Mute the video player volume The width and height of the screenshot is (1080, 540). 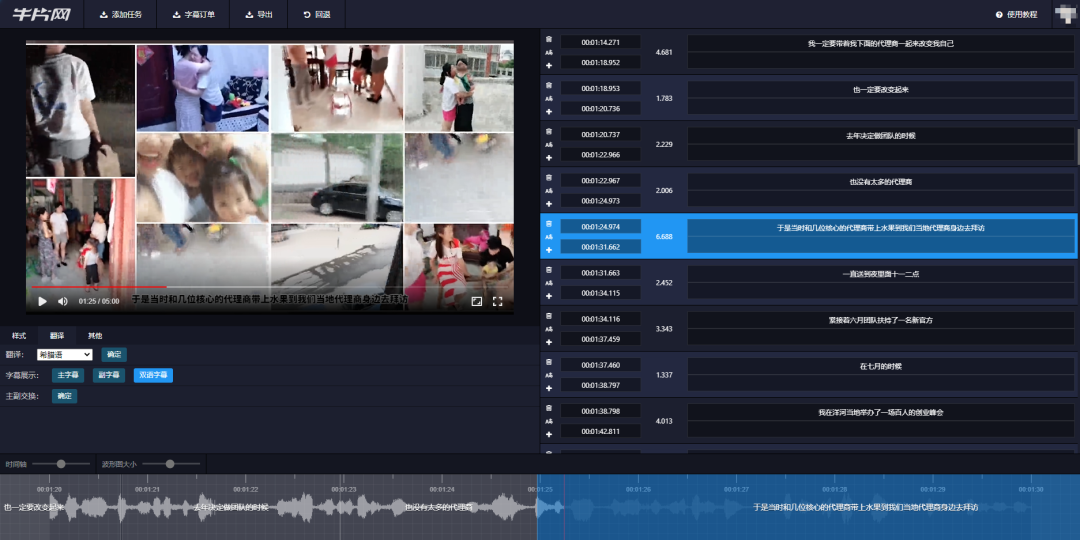pyautogui.click(x=63, y=301)
